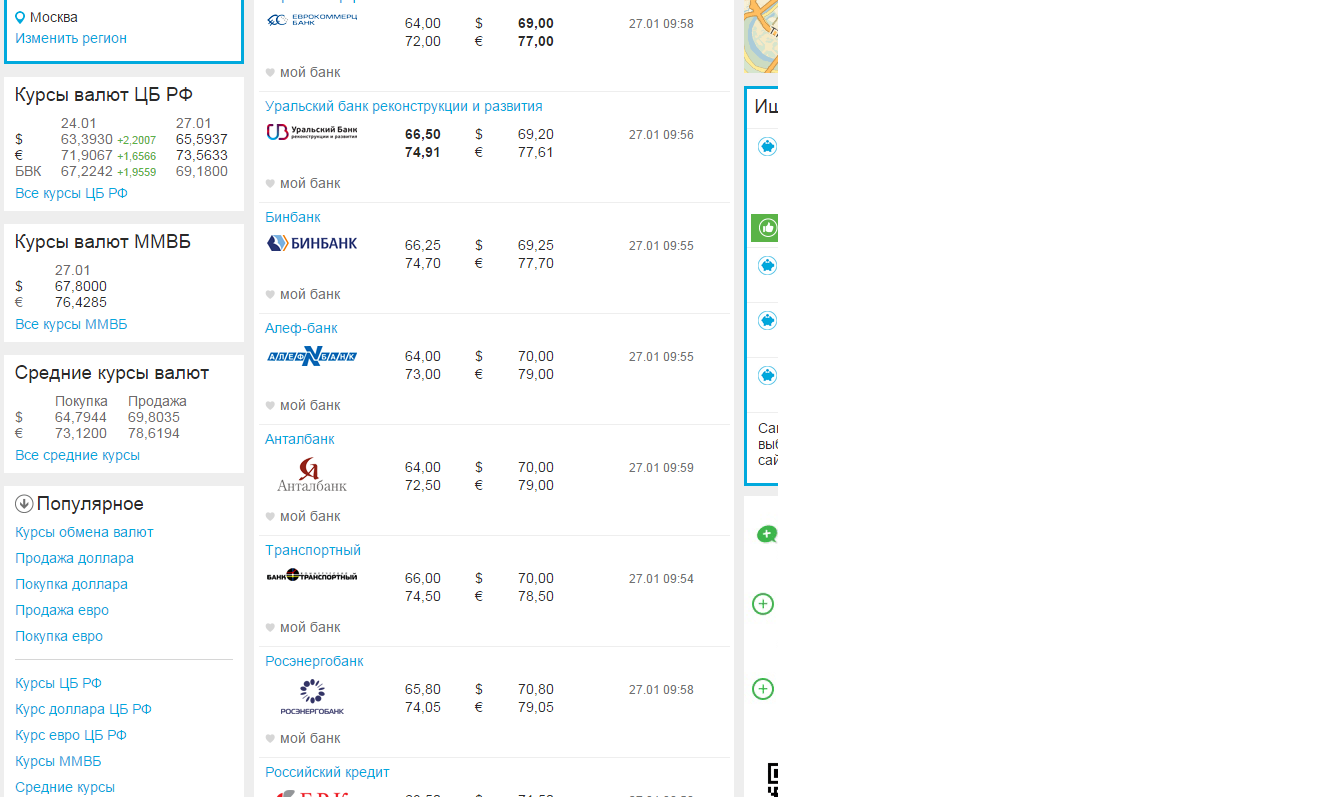This screenshot has height=797, width=1344.
Task: Click the Уральский Банк logo image
Action: 312,132
